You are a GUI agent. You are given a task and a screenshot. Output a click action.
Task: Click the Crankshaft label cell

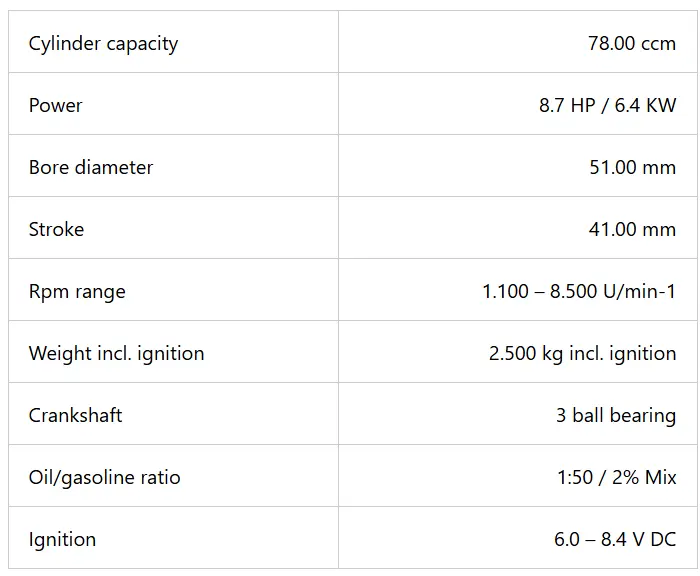[75, 415]
